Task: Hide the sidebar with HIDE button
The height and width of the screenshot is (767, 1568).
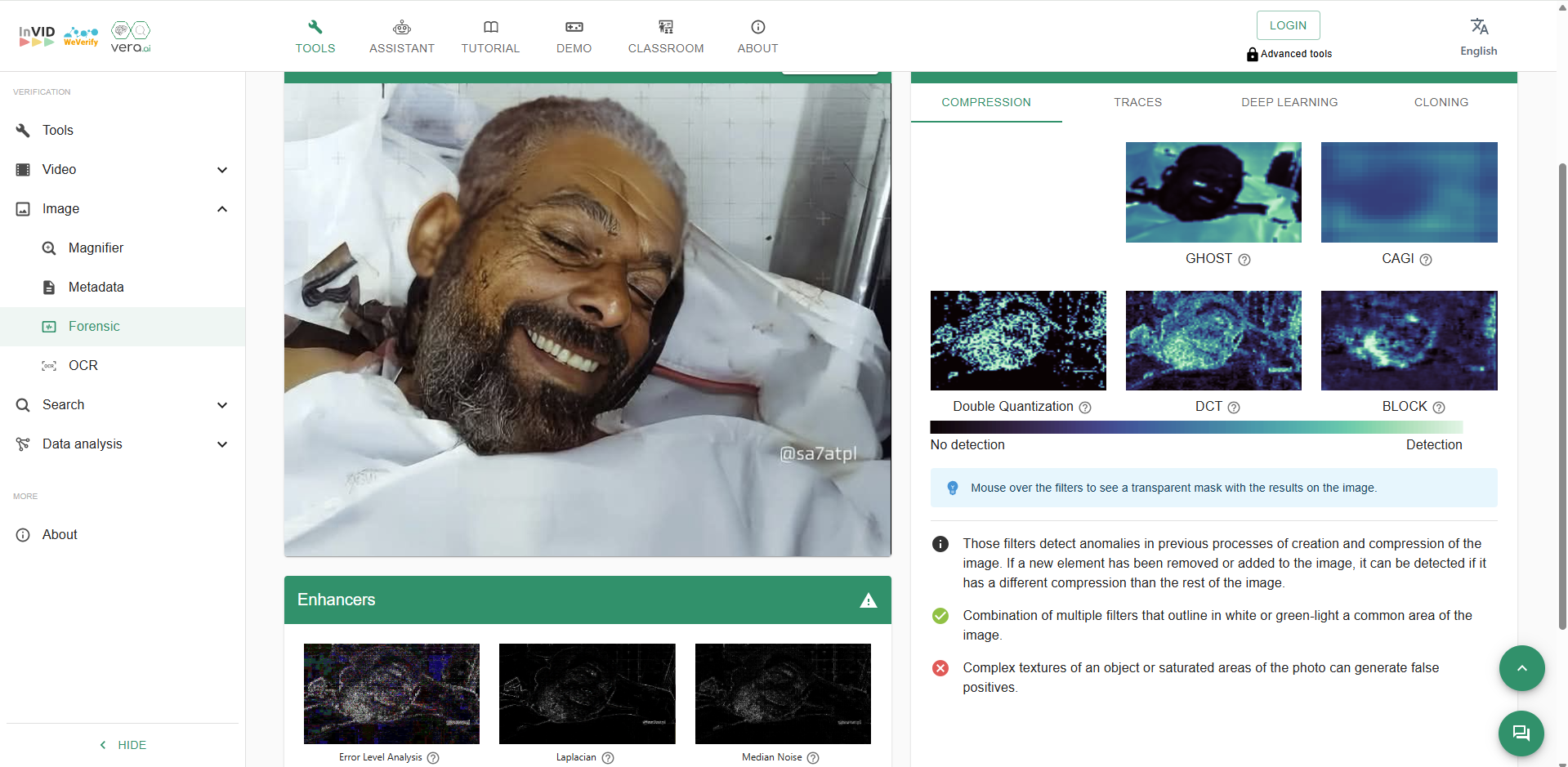Action: pos(123,745)
